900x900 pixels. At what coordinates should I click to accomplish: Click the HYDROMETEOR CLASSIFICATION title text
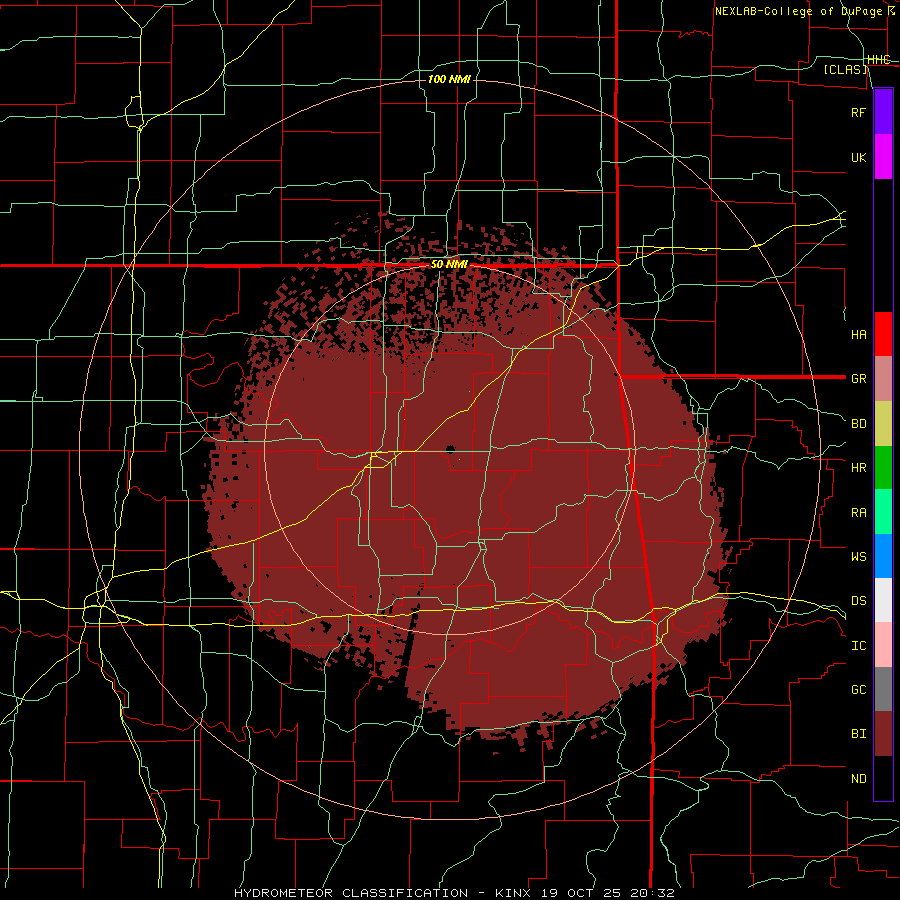[351, 893]
